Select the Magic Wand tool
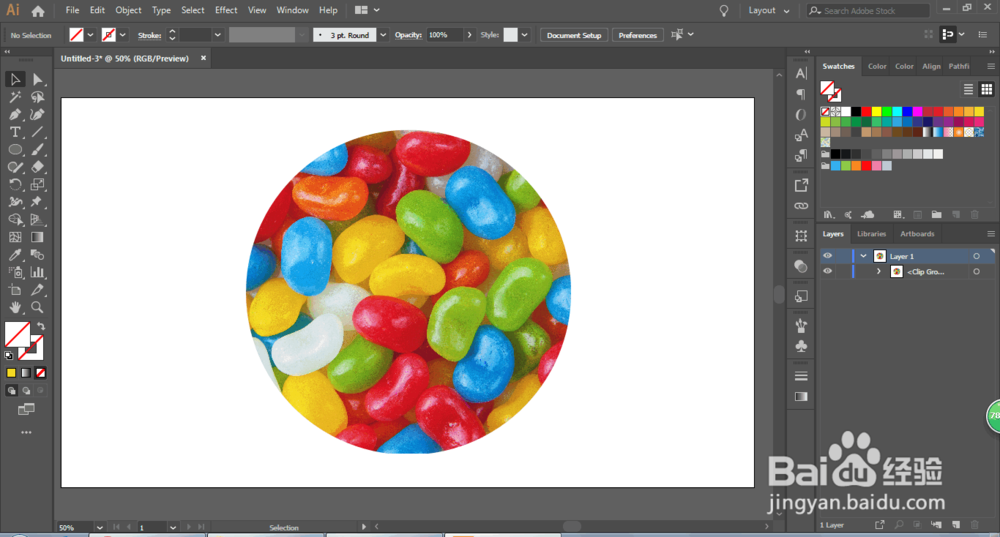Image resolution: width=1000 pixels, height=537 pixels. 15,97
